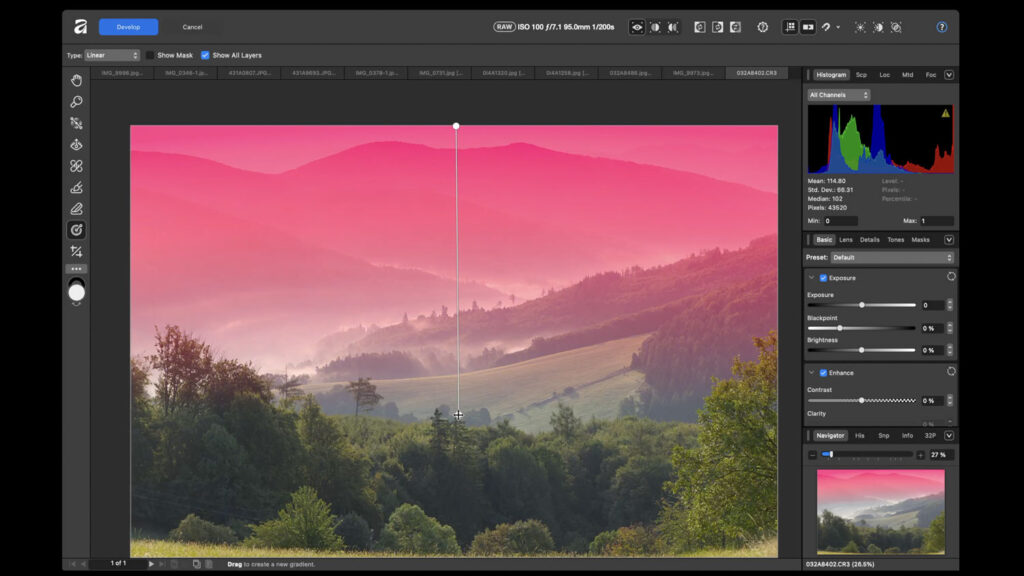Screen dimensions: 1024x576
Task: Uncheck the Show All Layers option
Action: tap(205, 55)
